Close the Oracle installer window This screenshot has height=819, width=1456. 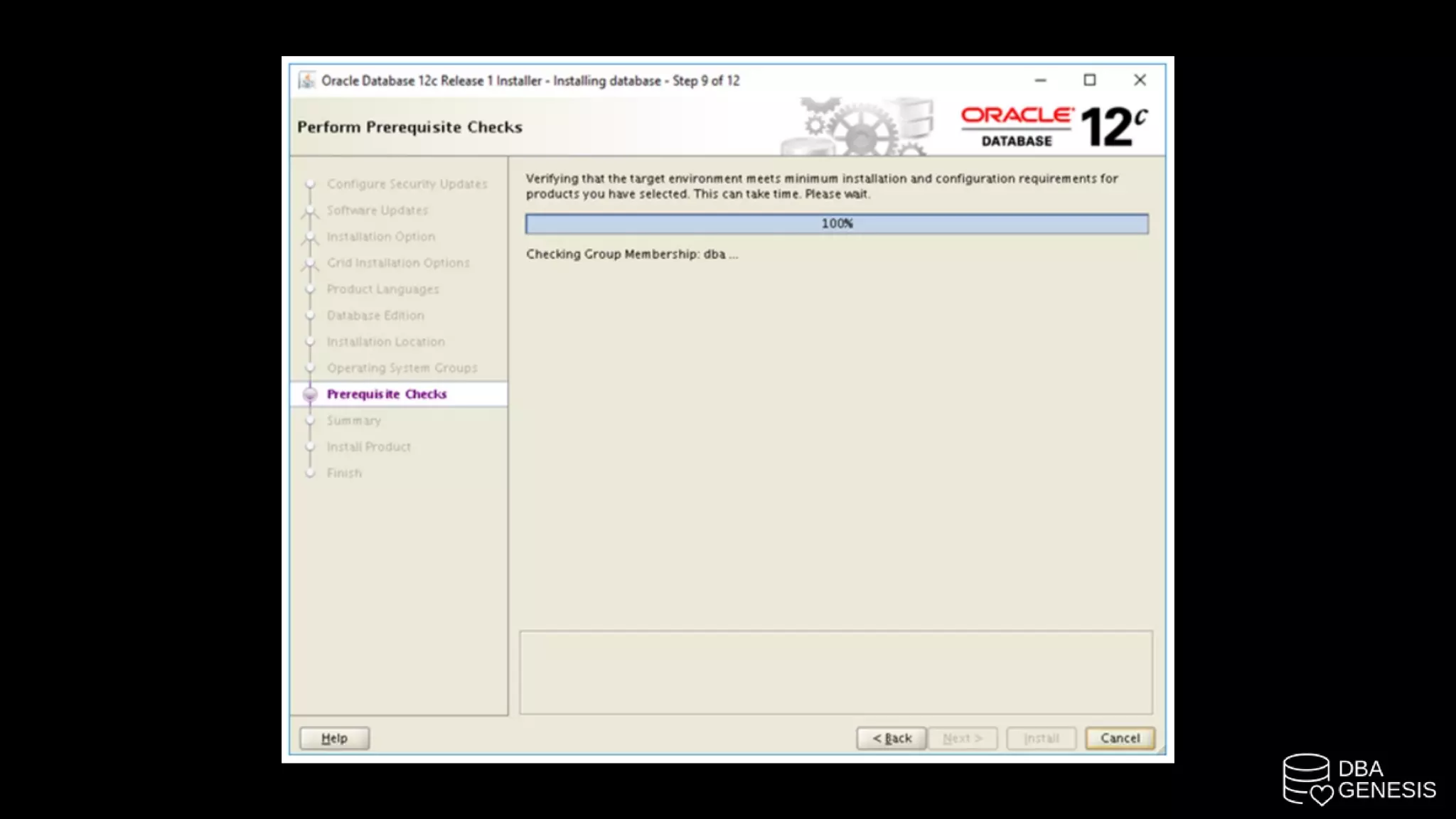1140,80
